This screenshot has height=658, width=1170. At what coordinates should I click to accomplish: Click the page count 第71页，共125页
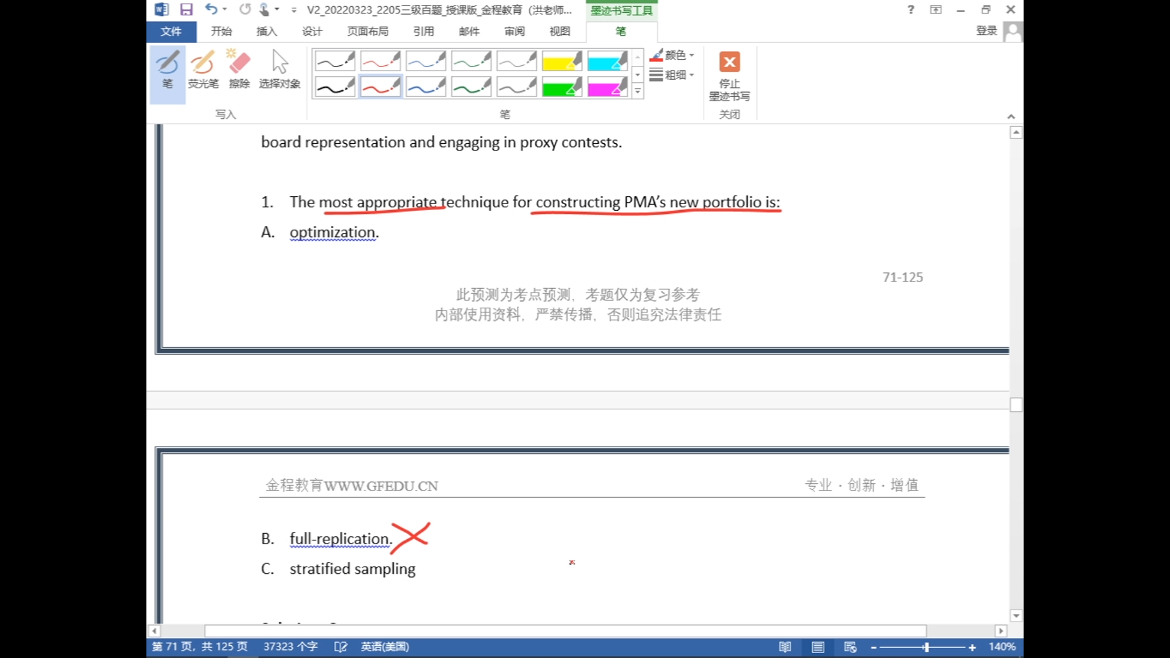pos(199,647)
